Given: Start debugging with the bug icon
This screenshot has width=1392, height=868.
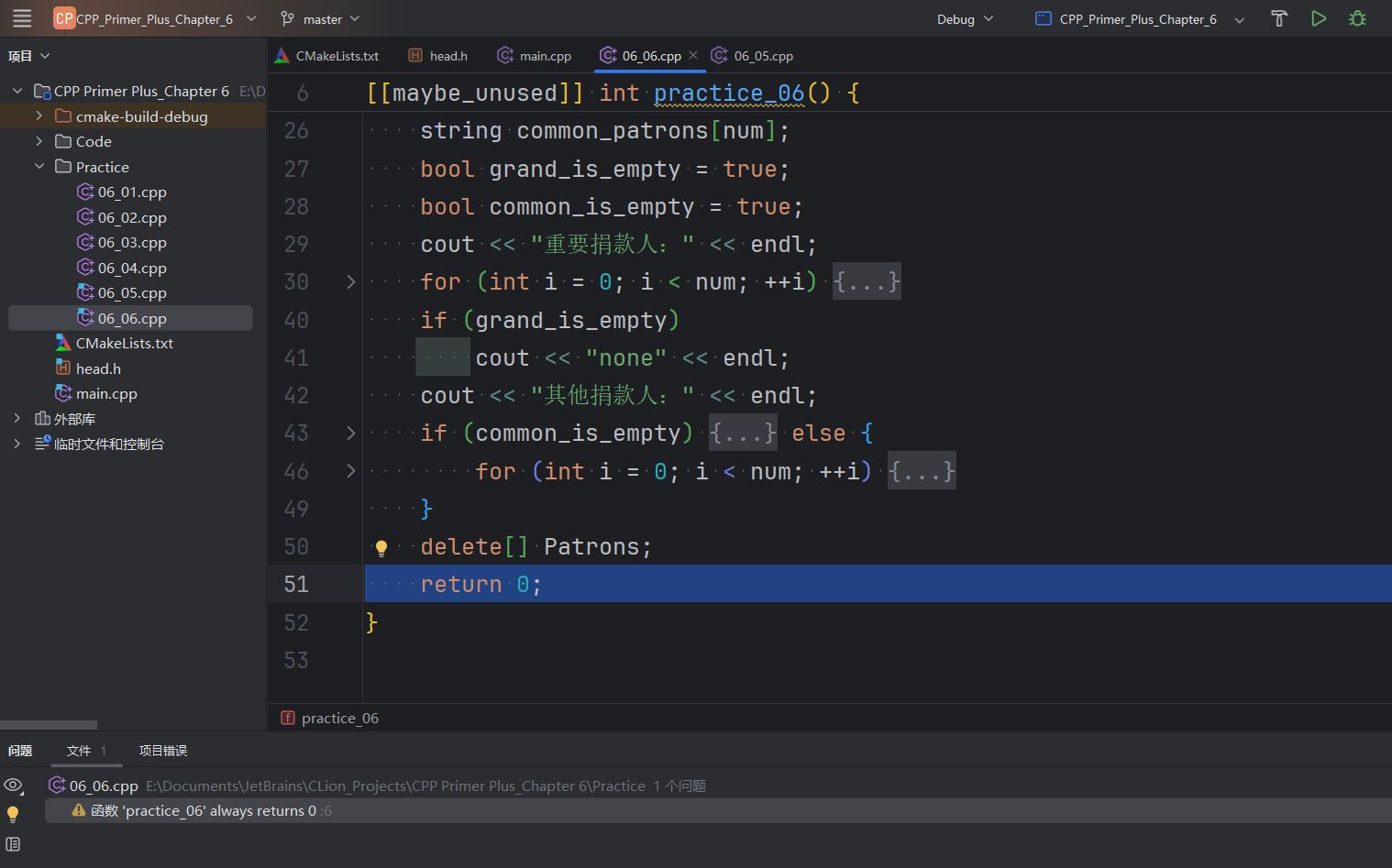Looking at the screenshot, I should pyautogui.click(x=1358, y=18).
